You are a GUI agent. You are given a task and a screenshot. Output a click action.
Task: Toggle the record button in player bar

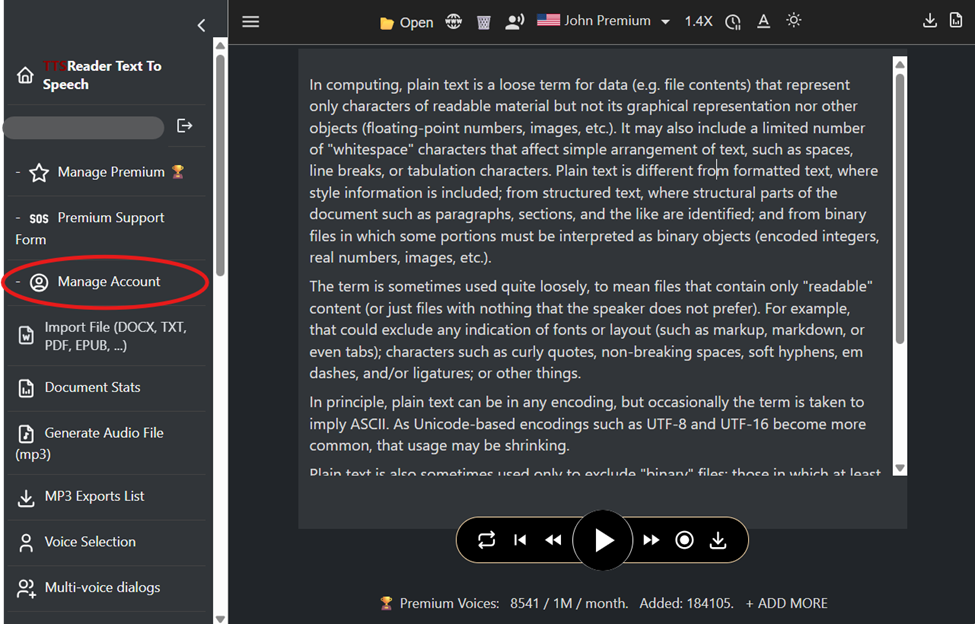684,540
